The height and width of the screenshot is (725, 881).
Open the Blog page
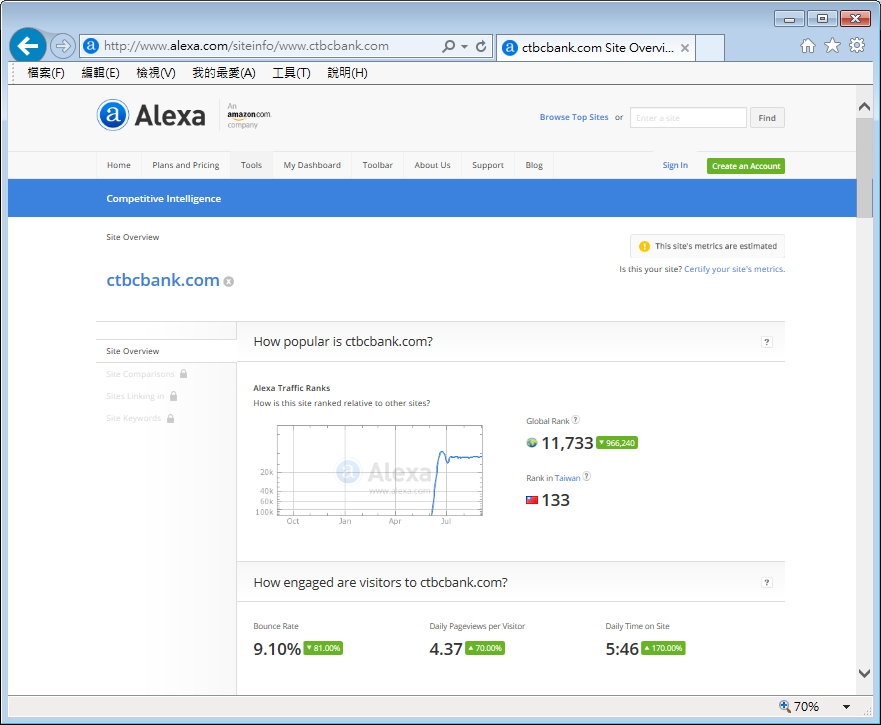tap(534, 165)
